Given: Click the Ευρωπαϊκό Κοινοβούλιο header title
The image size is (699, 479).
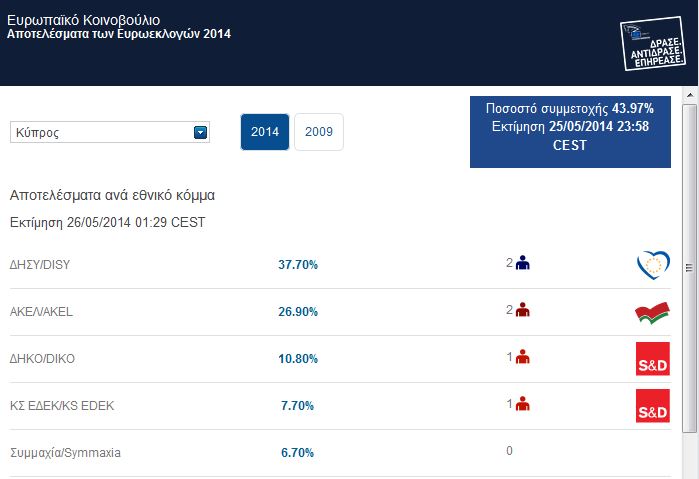Looking at the screenshot, I should point(82,20).
